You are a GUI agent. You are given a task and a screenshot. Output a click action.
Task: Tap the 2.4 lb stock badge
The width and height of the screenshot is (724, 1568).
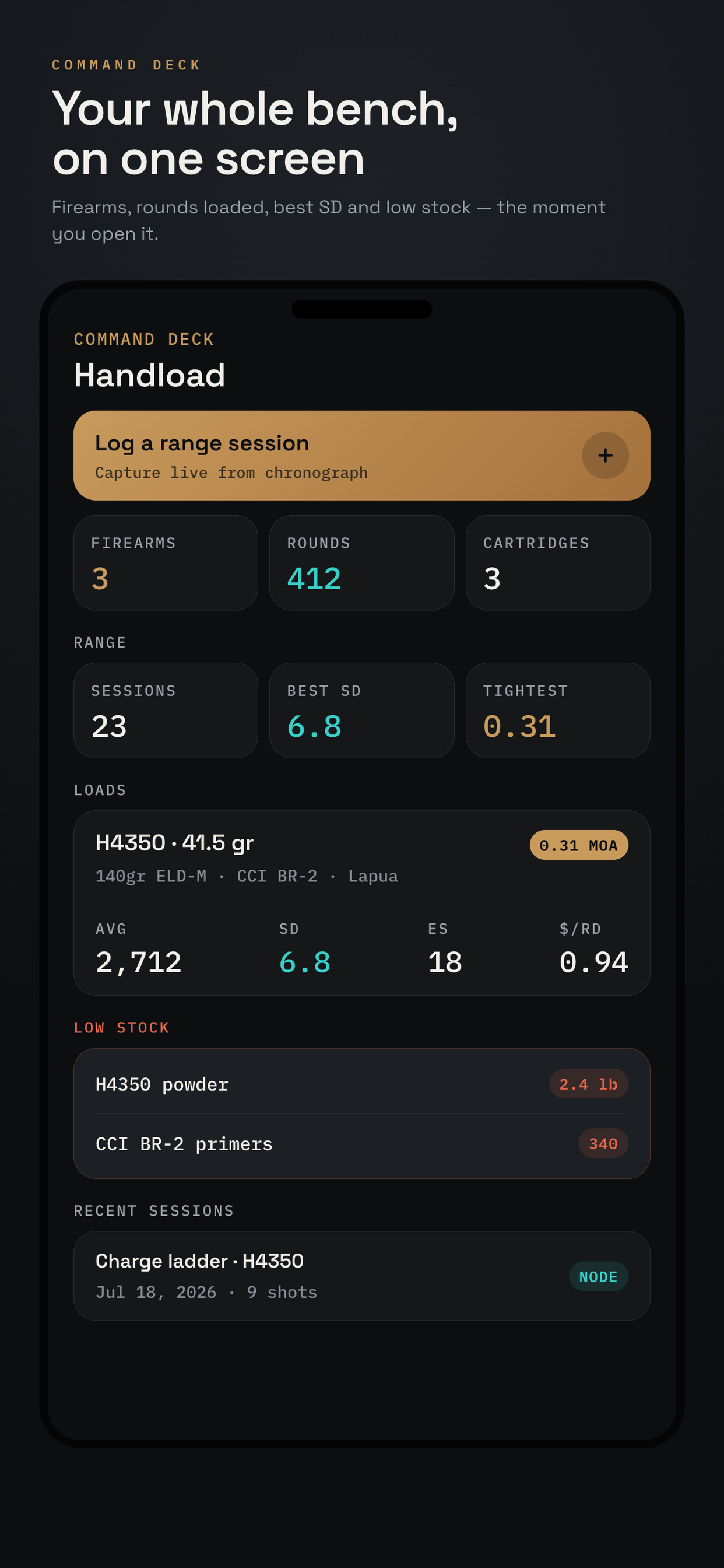588,1084
